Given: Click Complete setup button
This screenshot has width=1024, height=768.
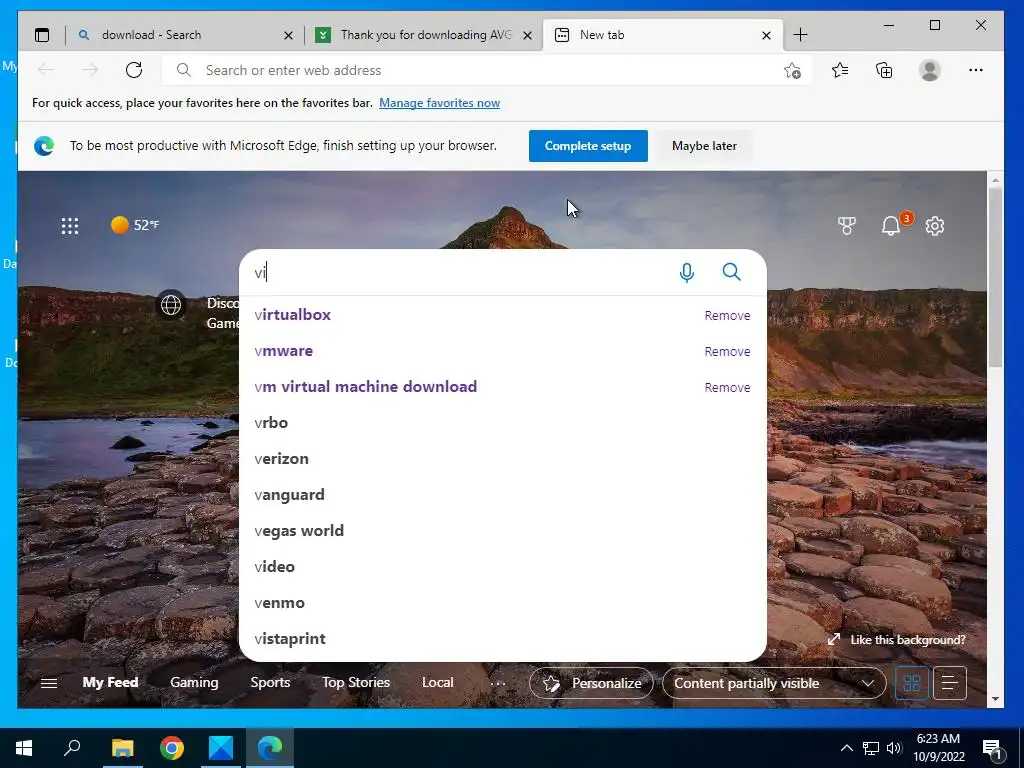Looking at the screenshot, I should pyautogui.click(x=588, y=146).
